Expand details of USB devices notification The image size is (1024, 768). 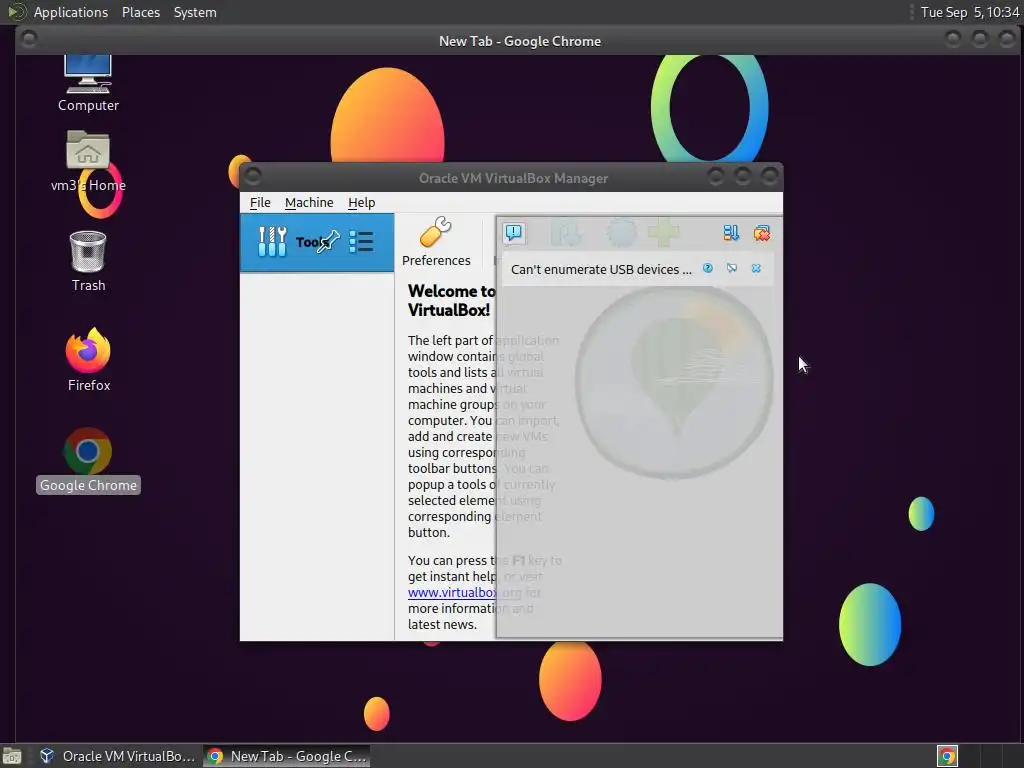click(732, 268)
